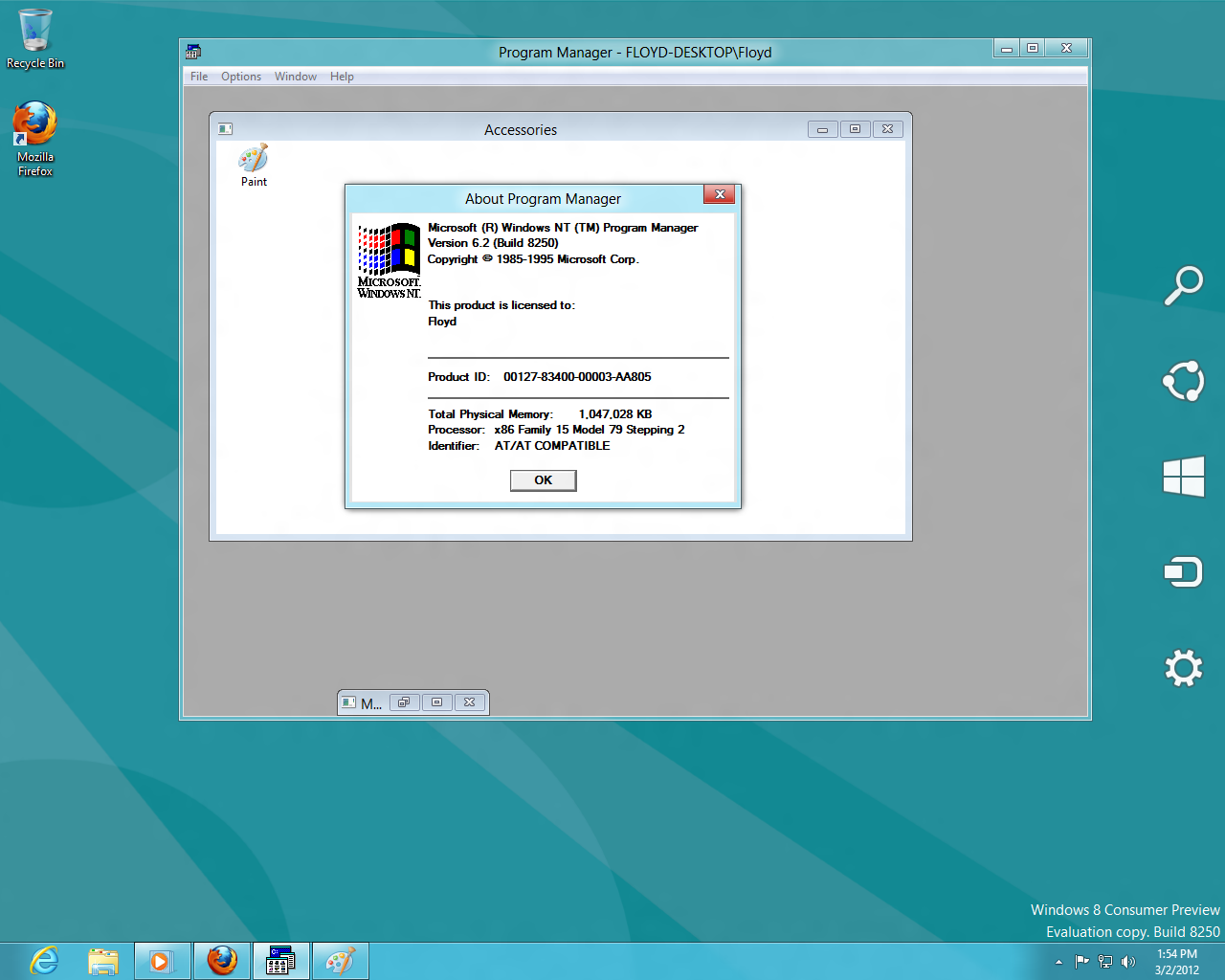Restore the minimized M... group window
The image size is (1225, 980).
[404, 702]
